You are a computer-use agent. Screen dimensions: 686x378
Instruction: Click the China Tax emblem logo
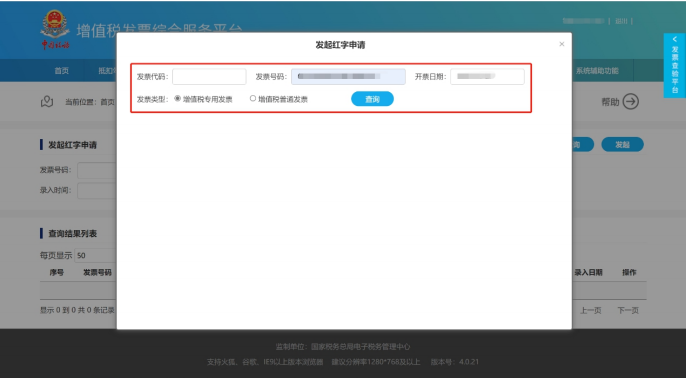click(55, 30)
